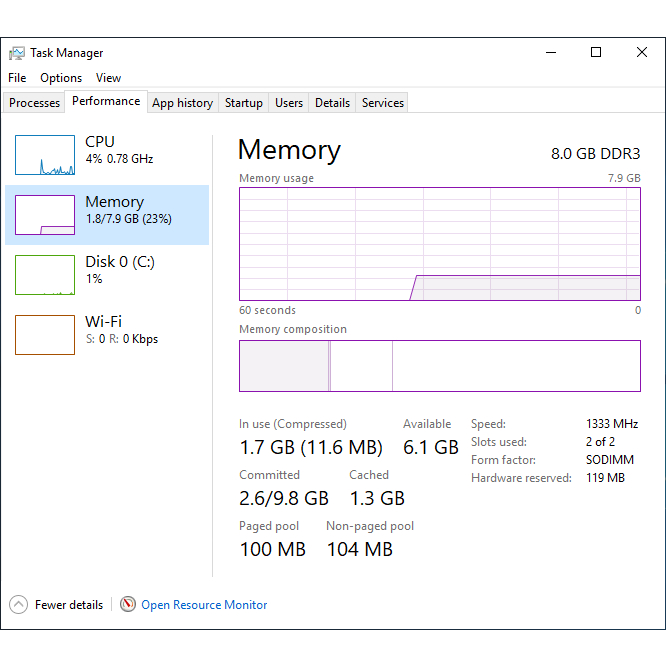Open the File menu
Viewport: 666px width, 666px height.
coord(17,78)
